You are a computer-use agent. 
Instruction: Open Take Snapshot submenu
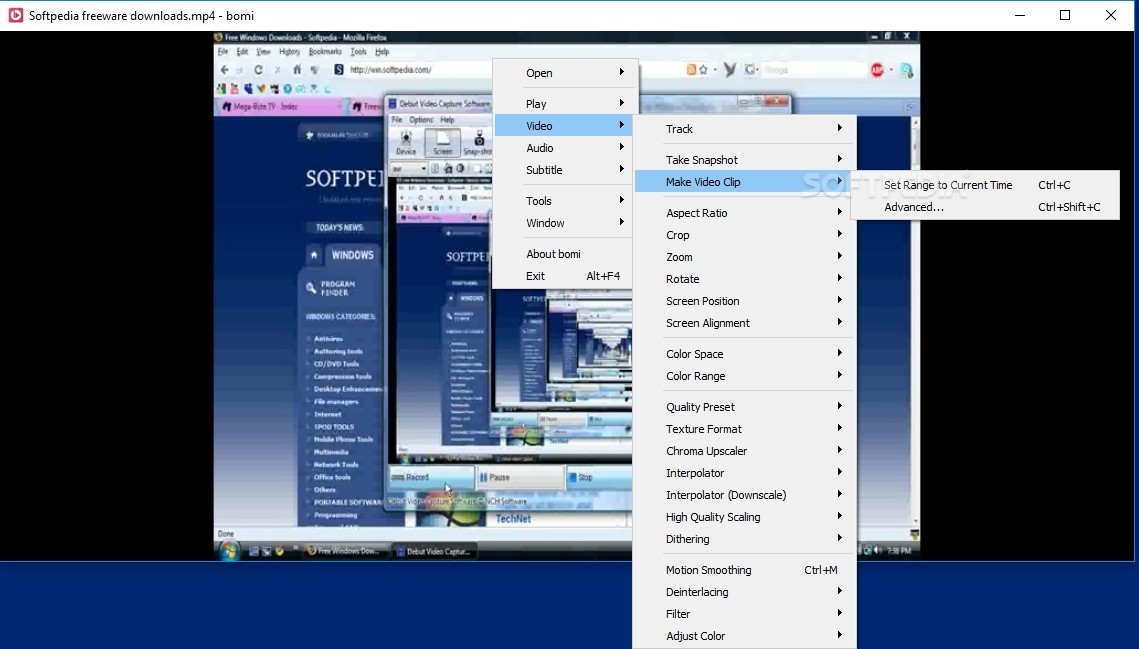click(745, 160)
